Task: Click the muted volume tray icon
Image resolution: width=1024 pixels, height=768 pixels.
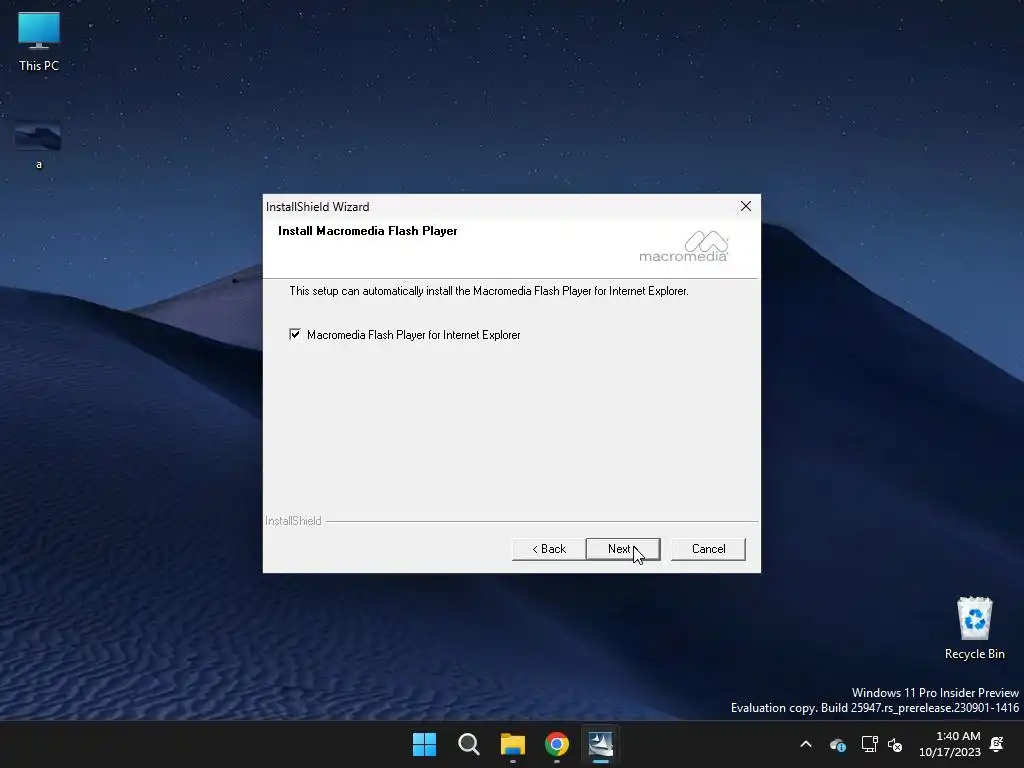Action: 895,744
